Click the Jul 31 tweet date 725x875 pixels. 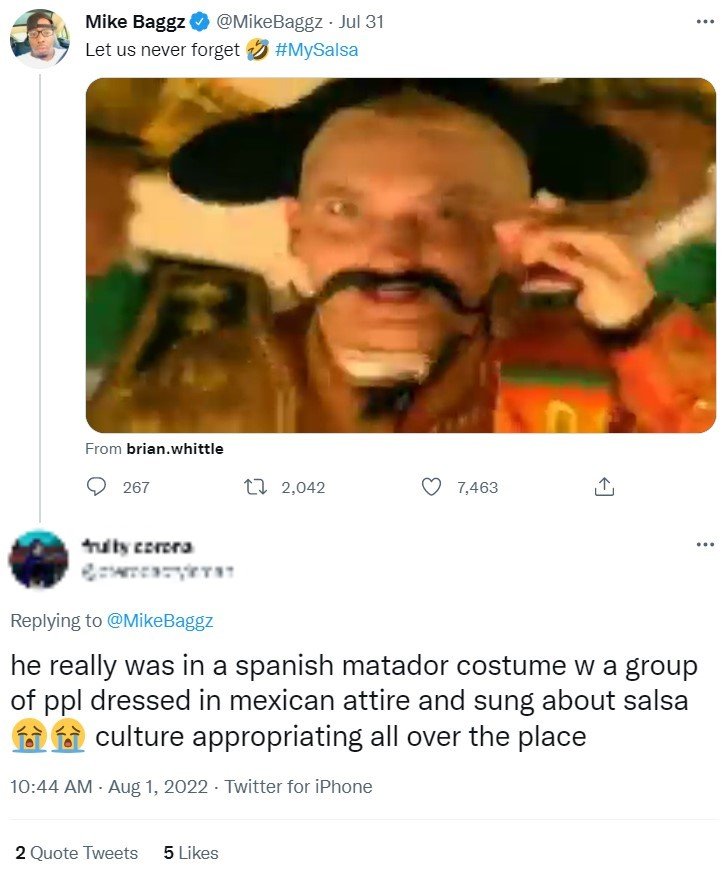[x=361, y=22]
